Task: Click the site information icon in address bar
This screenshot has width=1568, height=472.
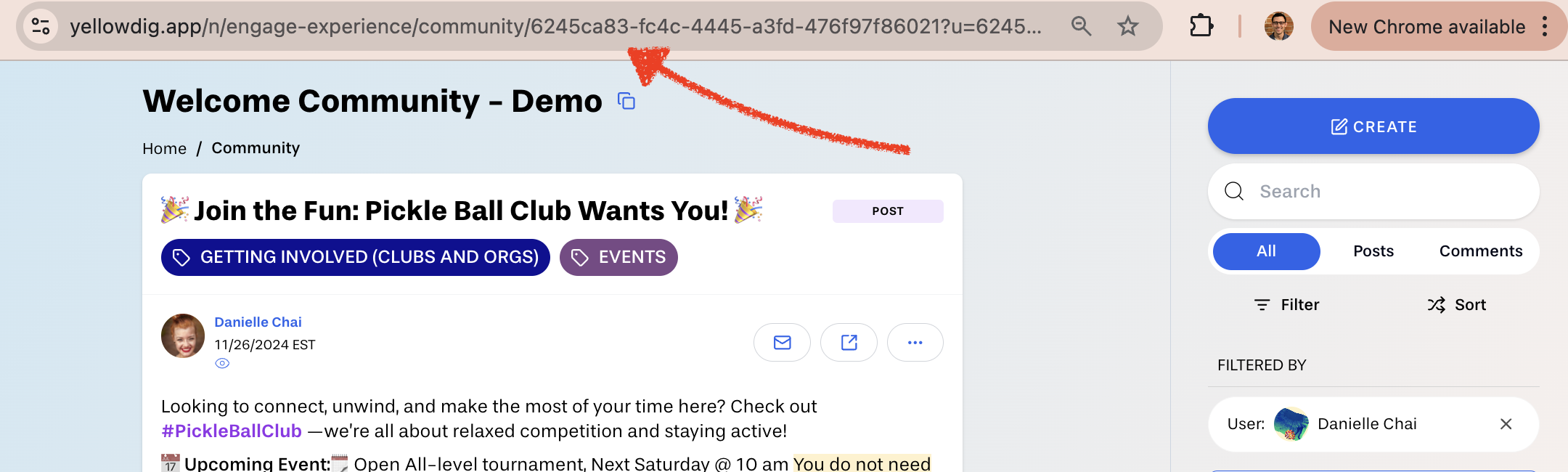Action: (x=41, y=27)
